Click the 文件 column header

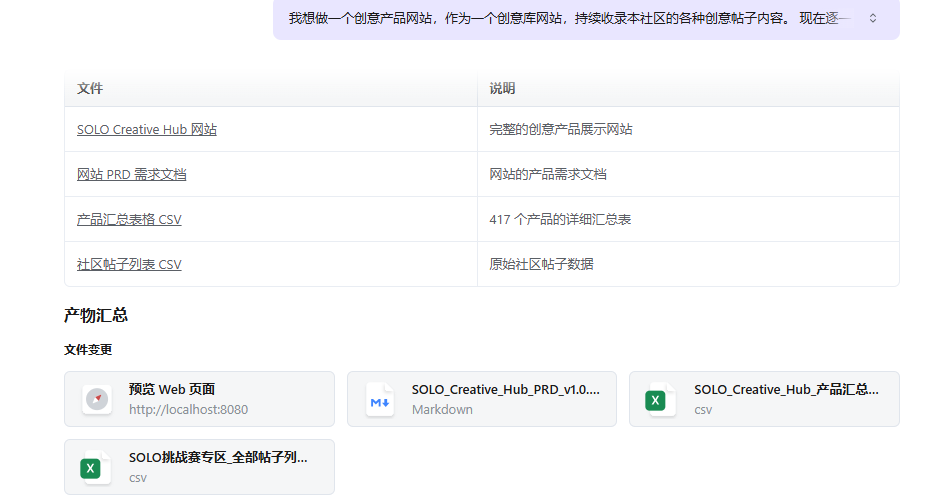pos(90,89)
